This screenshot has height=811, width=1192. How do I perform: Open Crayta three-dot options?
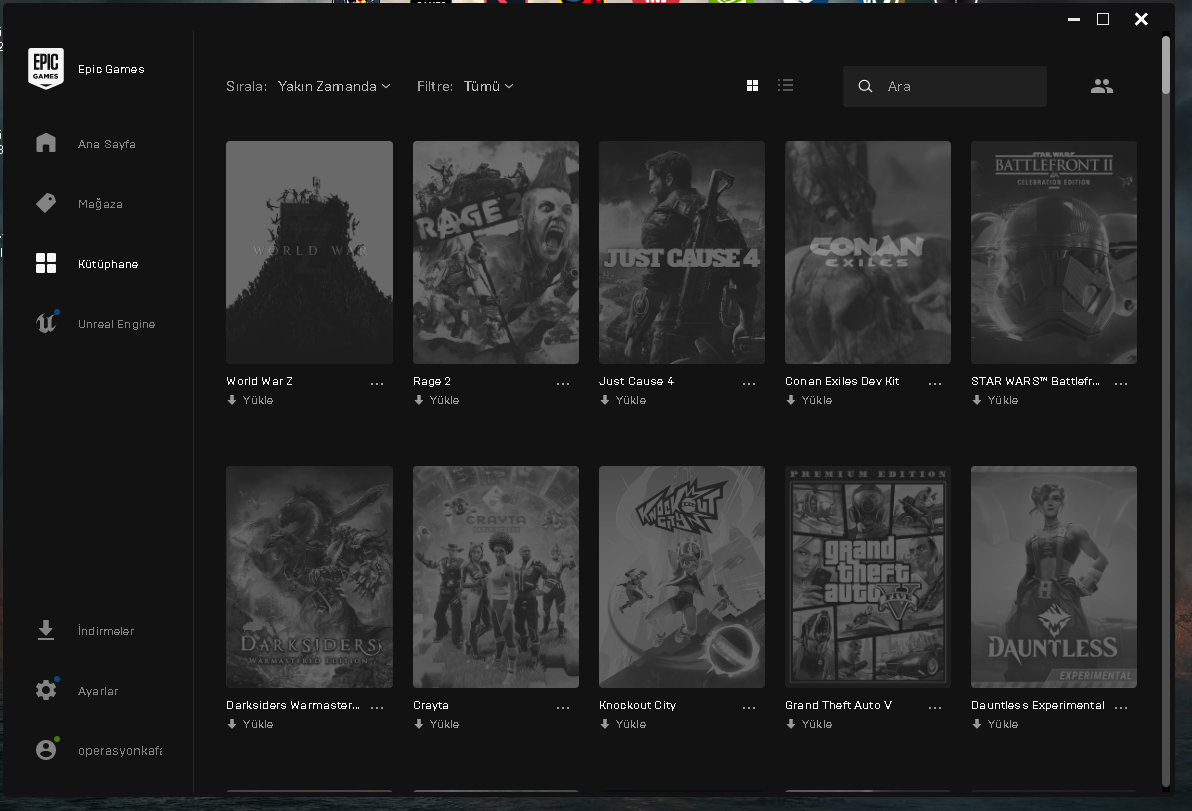tap(563, 708)
